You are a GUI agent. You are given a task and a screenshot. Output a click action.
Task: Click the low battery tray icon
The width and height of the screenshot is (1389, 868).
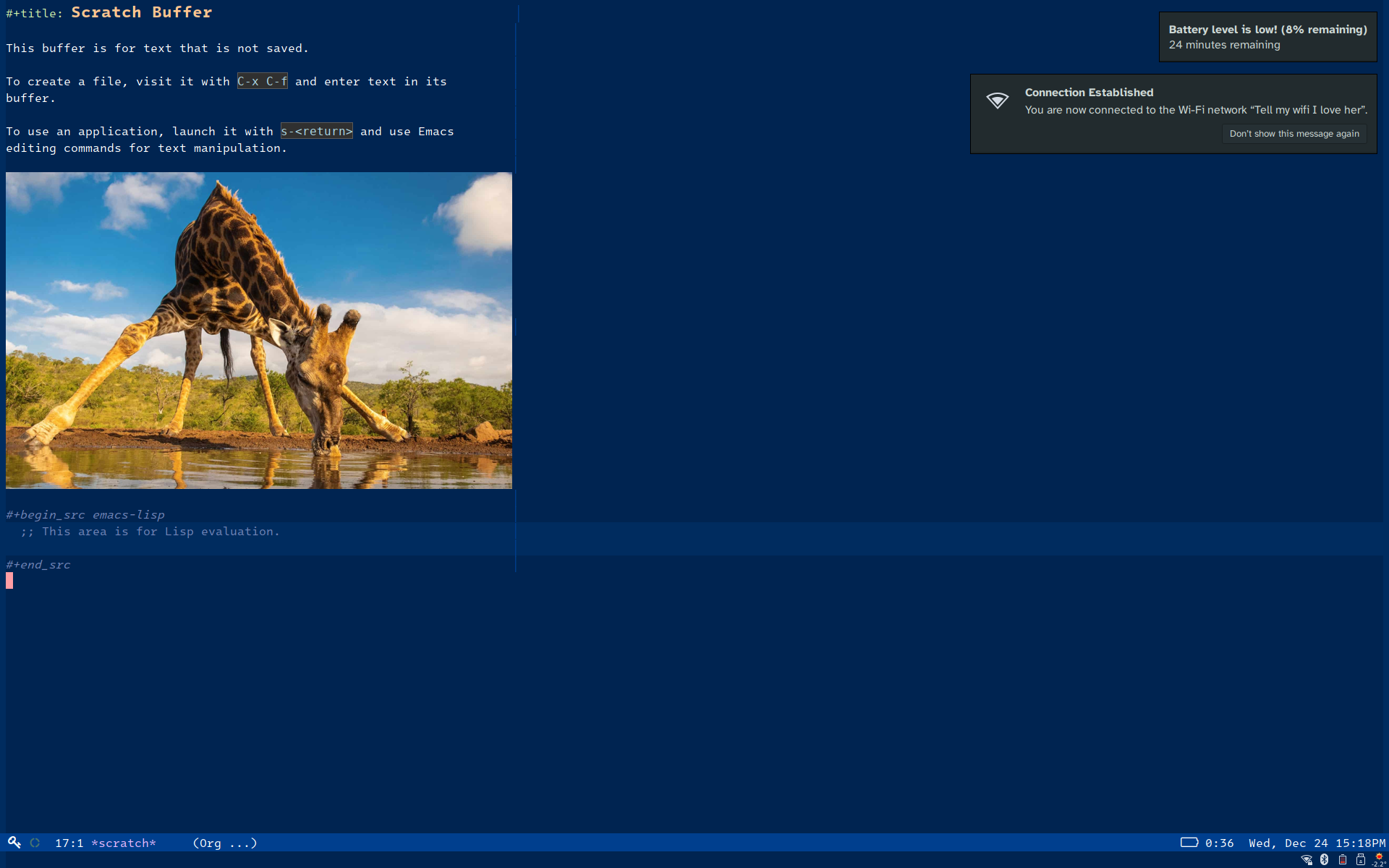pos(1343,860)
